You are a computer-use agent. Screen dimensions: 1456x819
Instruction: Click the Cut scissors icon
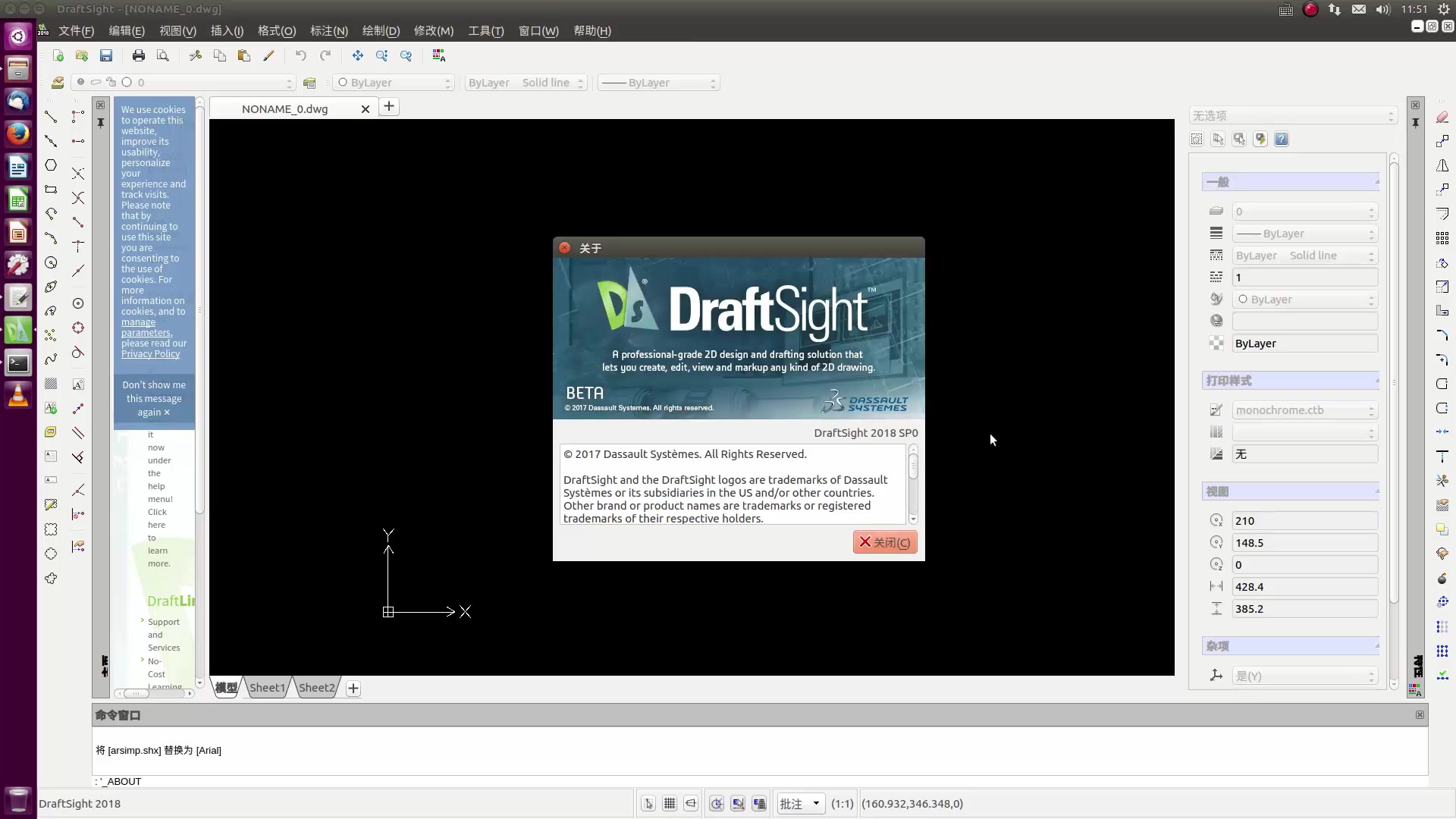pyautogui.click(x=195, y=55)
